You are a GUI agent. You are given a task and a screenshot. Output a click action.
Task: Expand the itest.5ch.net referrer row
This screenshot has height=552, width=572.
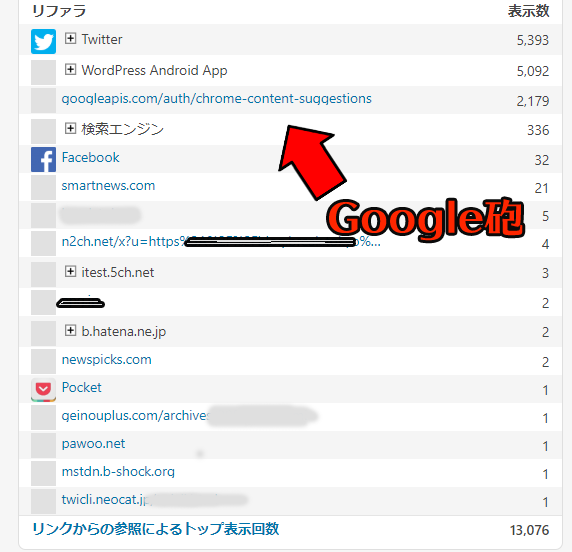tap(70, 271)
